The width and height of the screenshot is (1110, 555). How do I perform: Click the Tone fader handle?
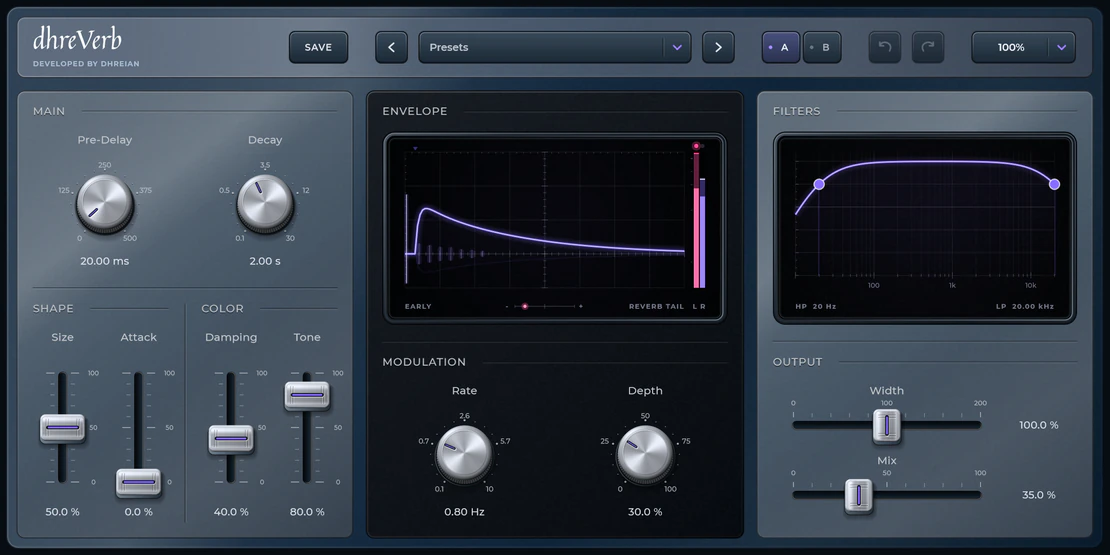(307, 396)
